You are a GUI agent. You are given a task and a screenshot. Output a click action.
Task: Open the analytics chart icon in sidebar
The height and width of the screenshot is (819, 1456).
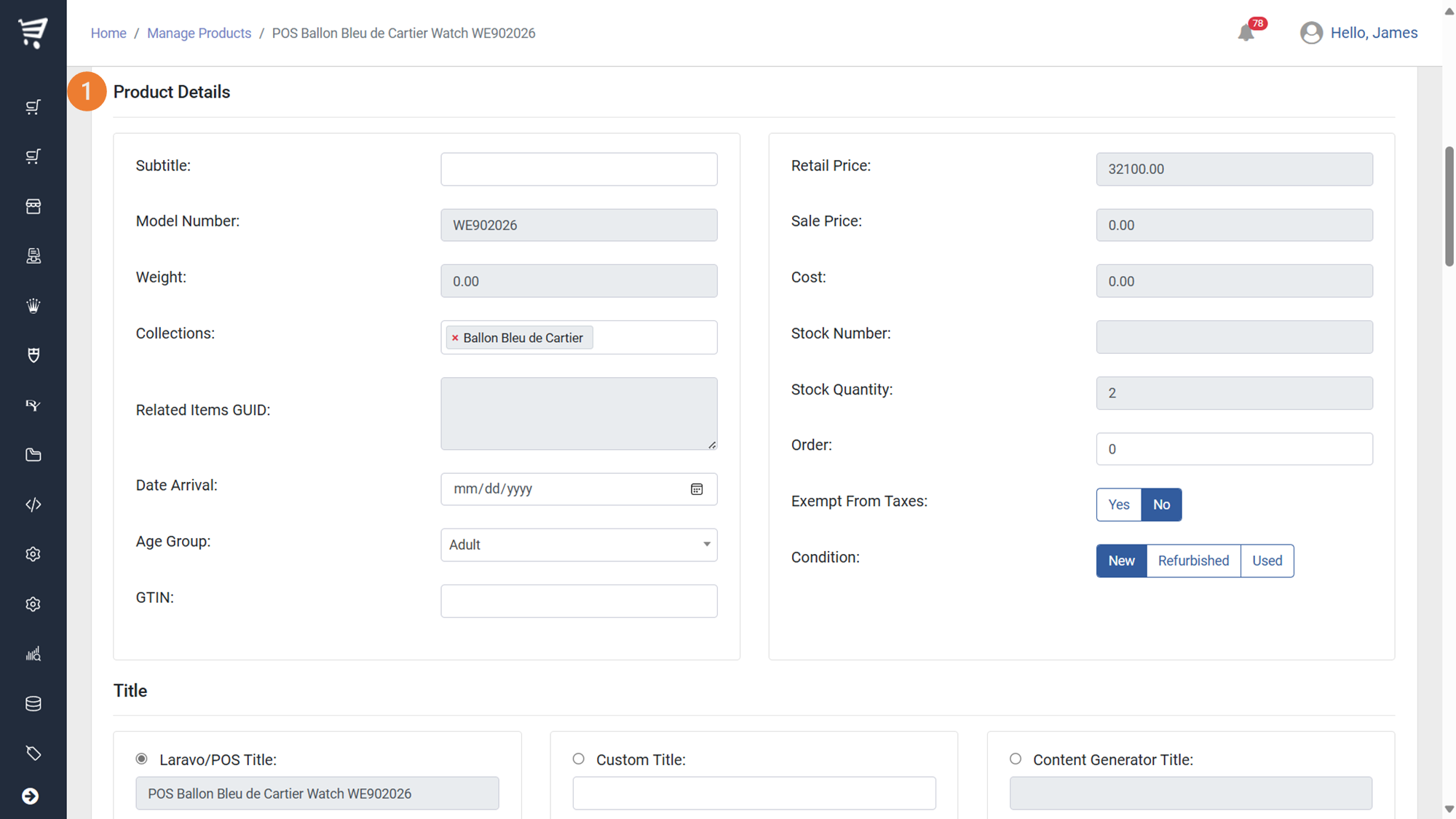click(x=33, y=654)
